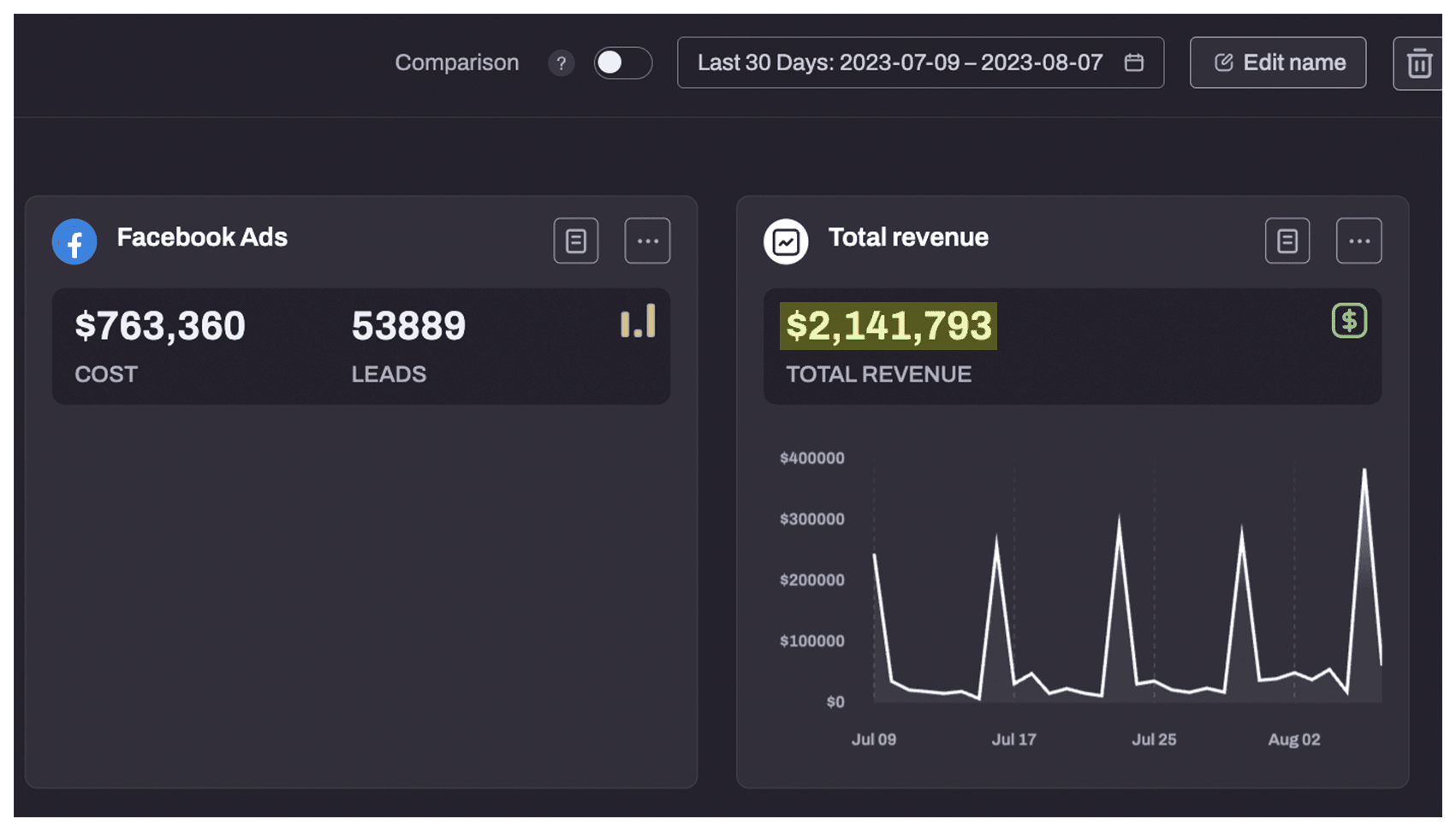This screenshot has width=1456, height=831.
Task: Click the Facebook Ads widget title
Action: (202, 238)
